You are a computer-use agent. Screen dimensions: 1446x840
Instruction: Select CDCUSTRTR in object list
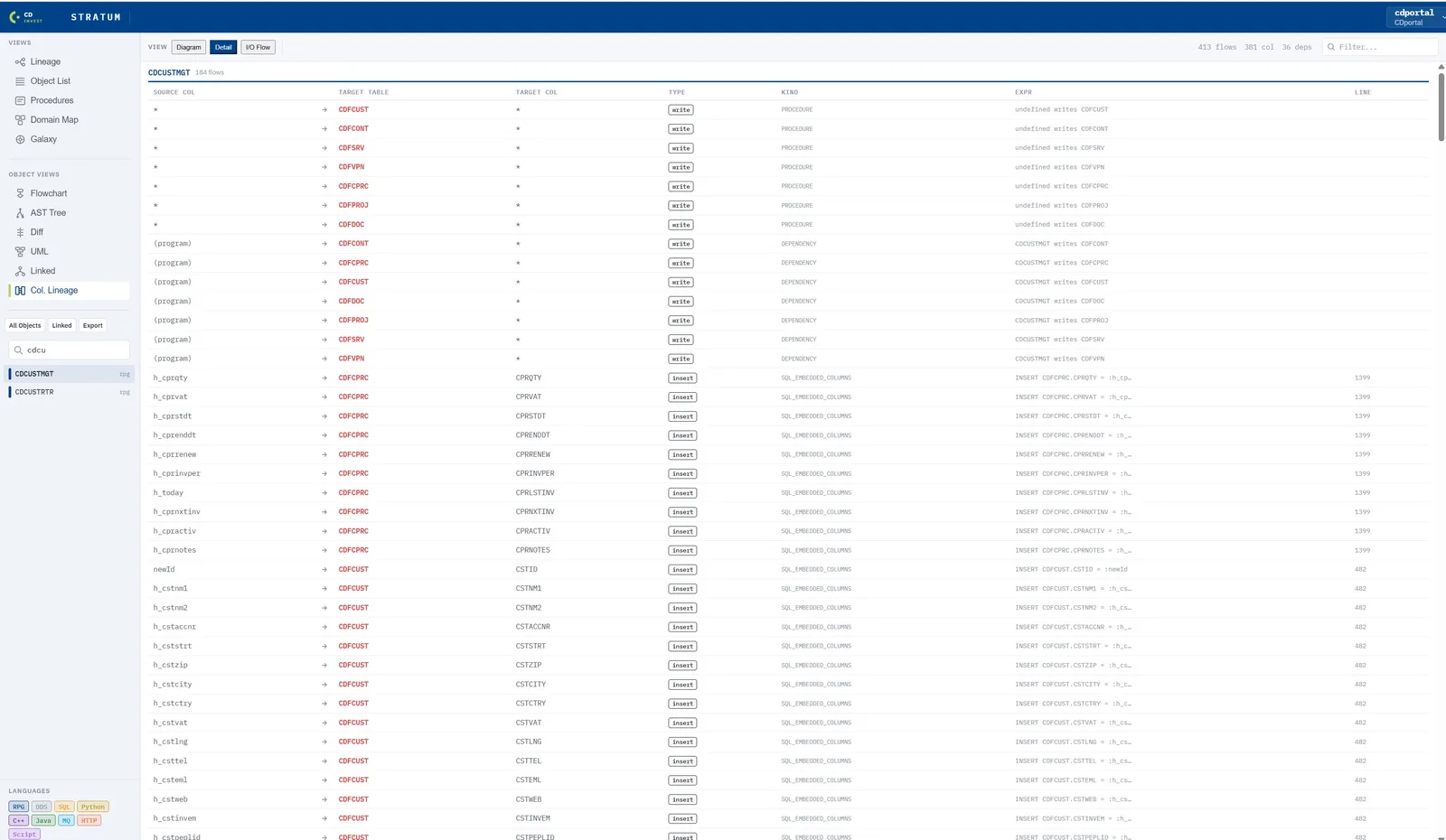[x=70, y=392]
